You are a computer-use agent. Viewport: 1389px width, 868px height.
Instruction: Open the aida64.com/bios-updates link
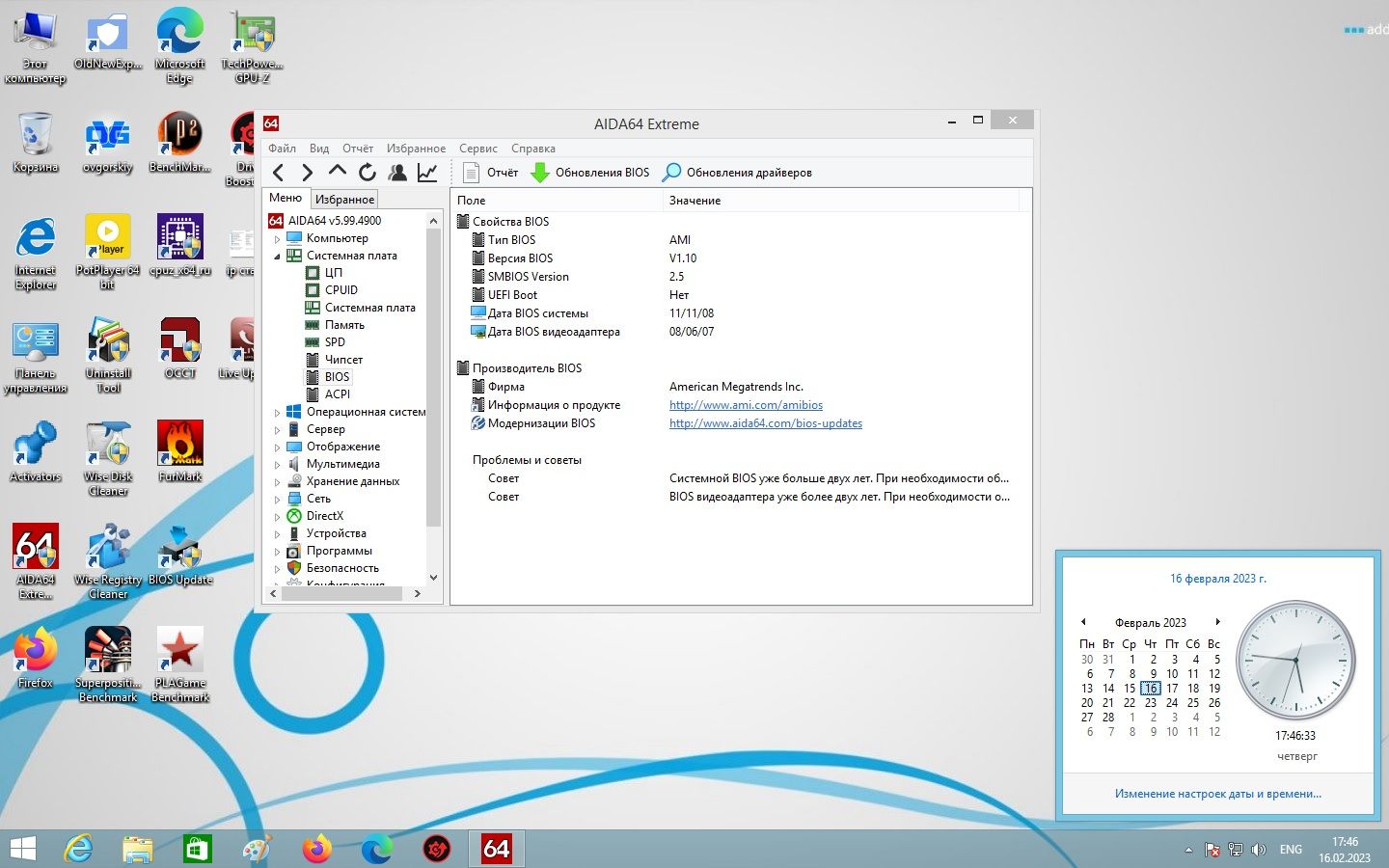[766, 423]
